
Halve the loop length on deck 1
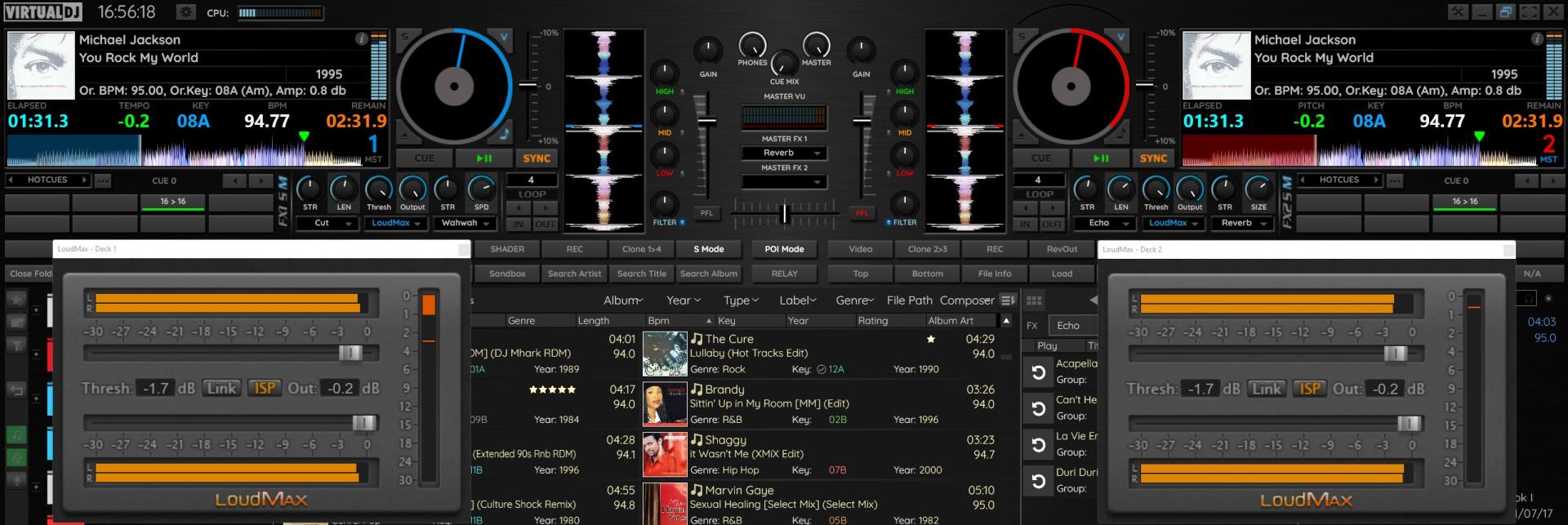pos(519,208)
